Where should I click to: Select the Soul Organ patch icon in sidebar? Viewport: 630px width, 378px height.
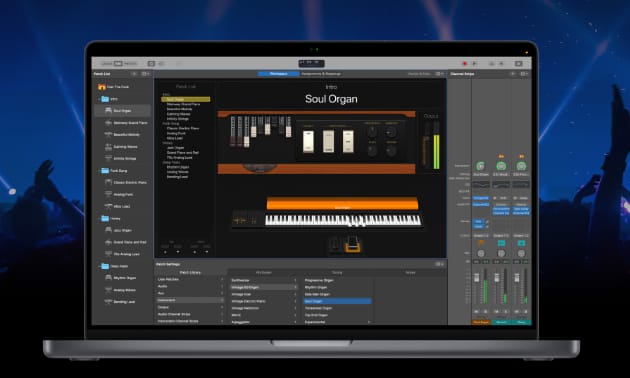108,110
